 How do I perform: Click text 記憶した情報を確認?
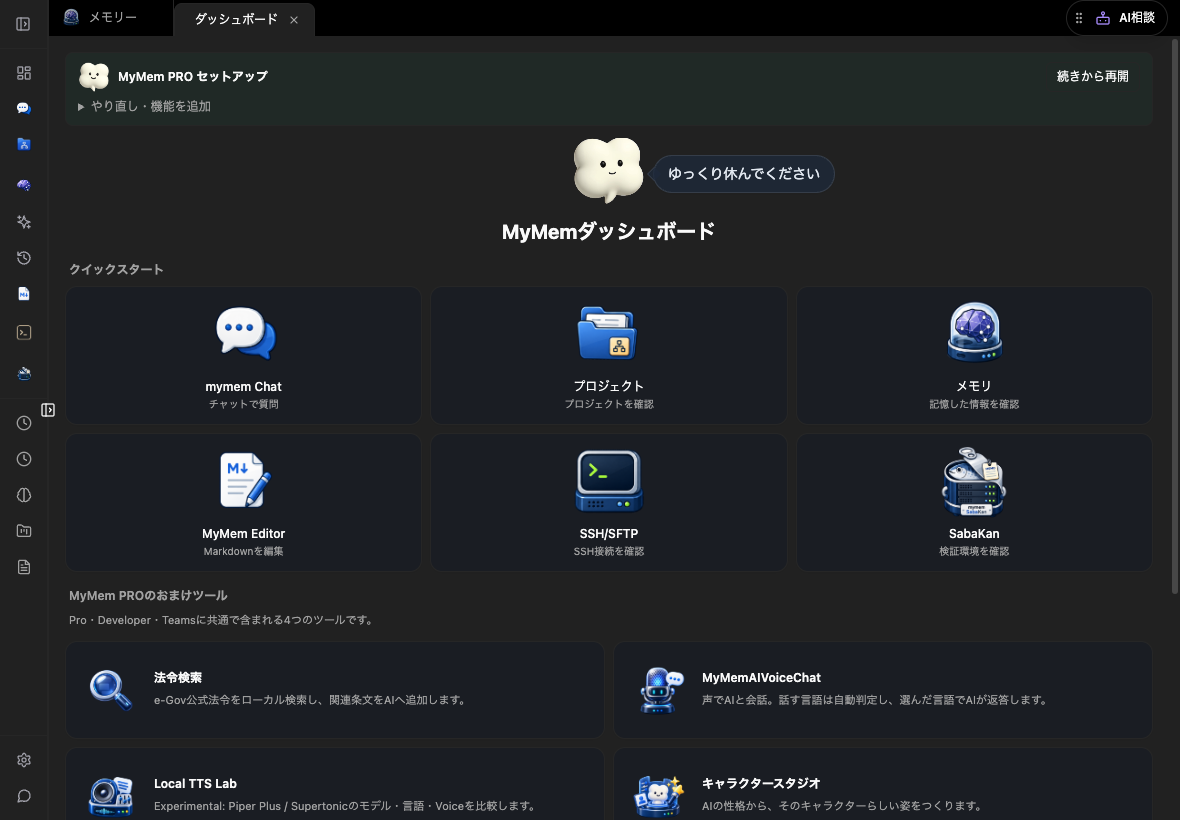pyautogui.click(x=974, y=405)
